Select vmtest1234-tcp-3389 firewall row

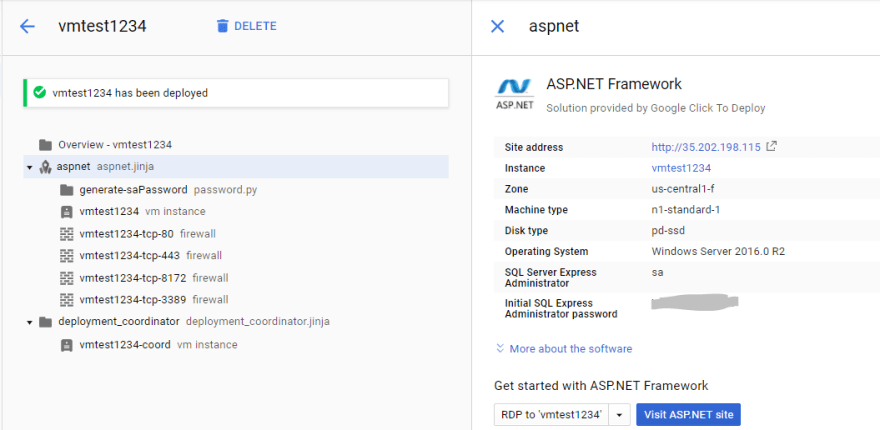click(154, 300)
